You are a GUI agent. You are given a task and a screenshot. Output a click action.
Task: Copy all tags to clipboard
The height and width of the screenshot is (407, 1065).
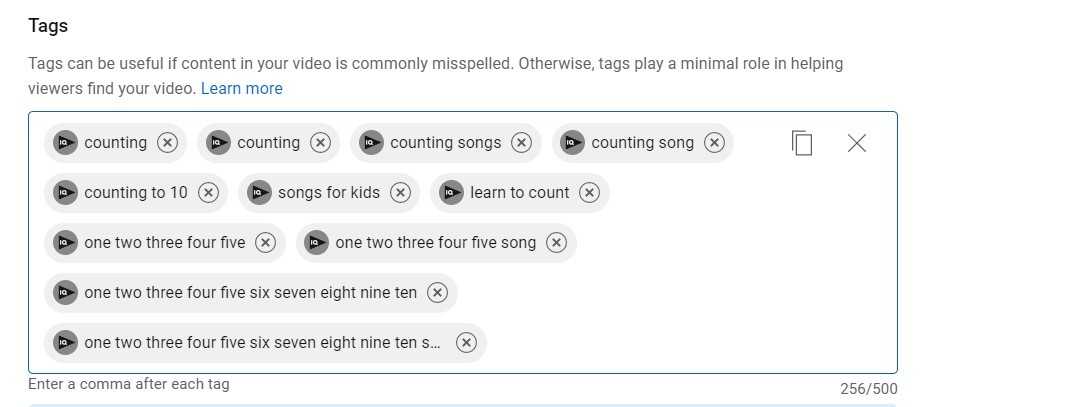[801, 143]
